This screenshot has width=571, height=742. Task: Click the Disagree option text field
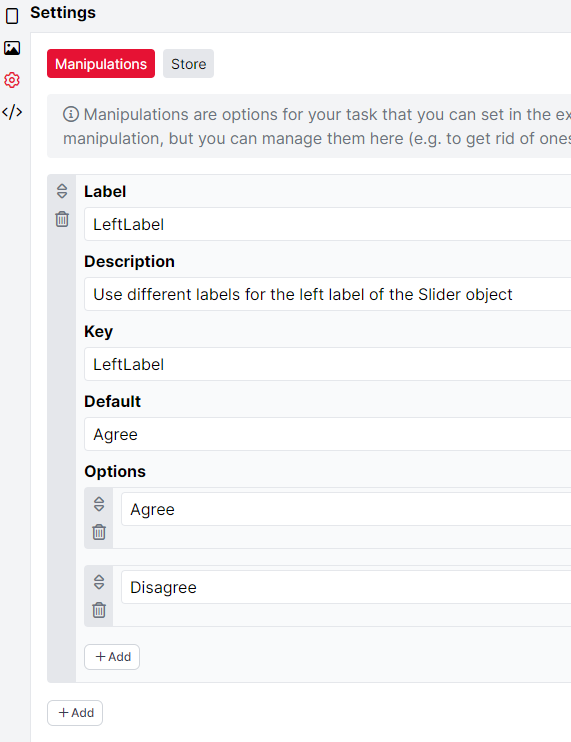[x=346, y=587]
